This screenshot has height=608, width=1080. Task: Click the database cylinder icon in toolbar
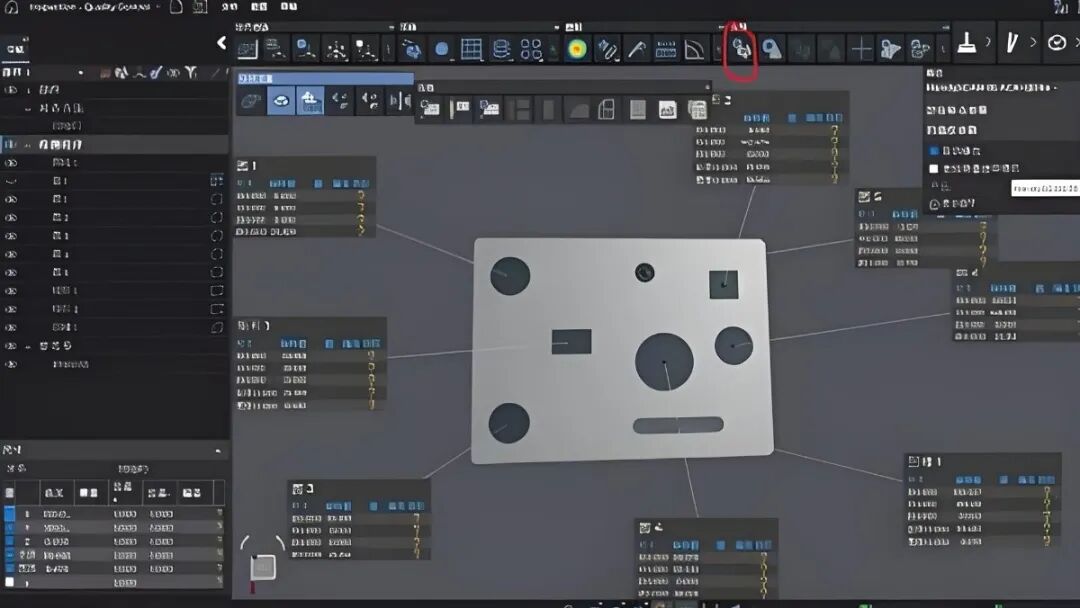[502, 48]
